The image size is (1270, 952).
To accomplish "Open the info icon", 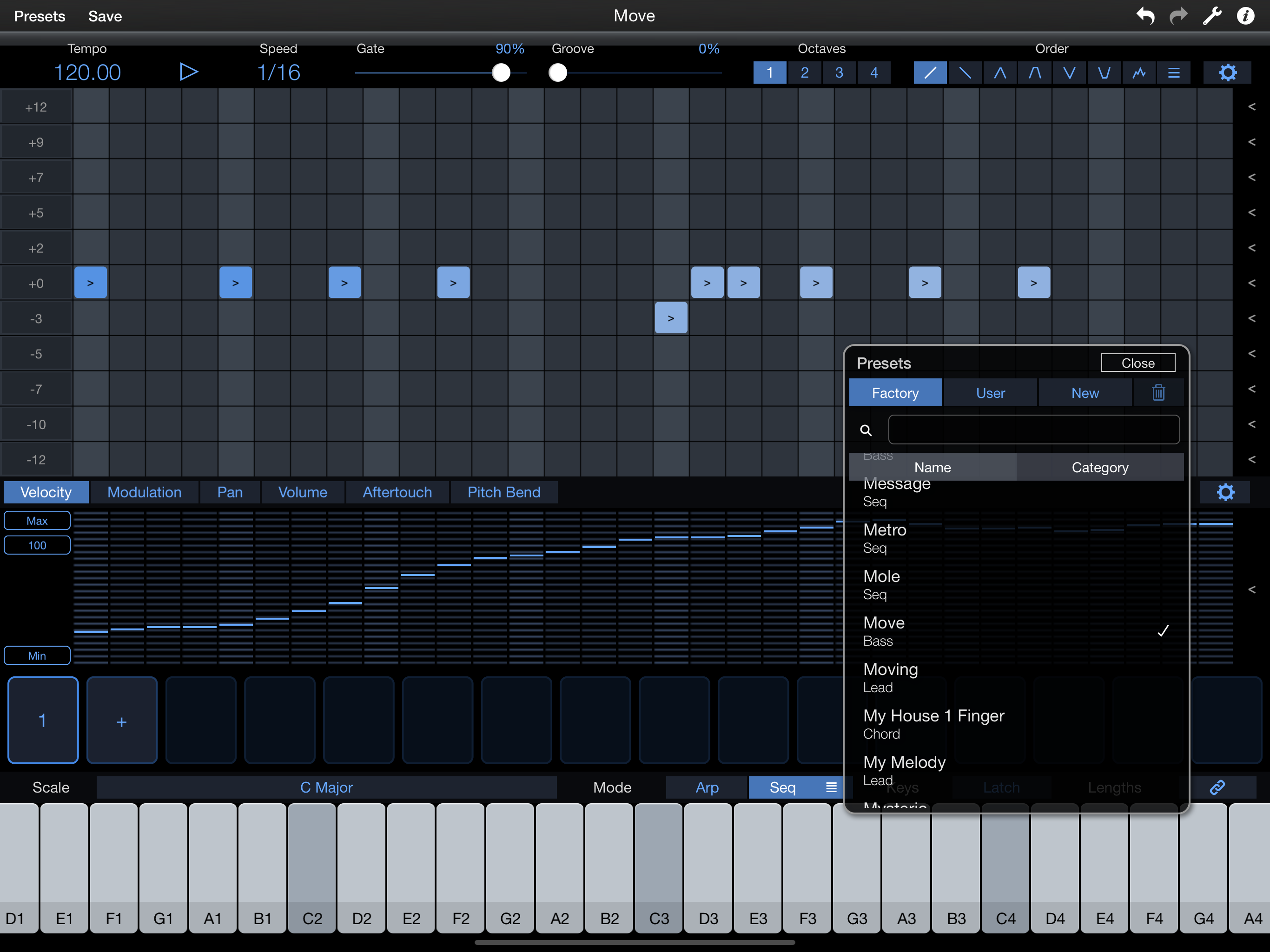I will tap(1245, 15).
